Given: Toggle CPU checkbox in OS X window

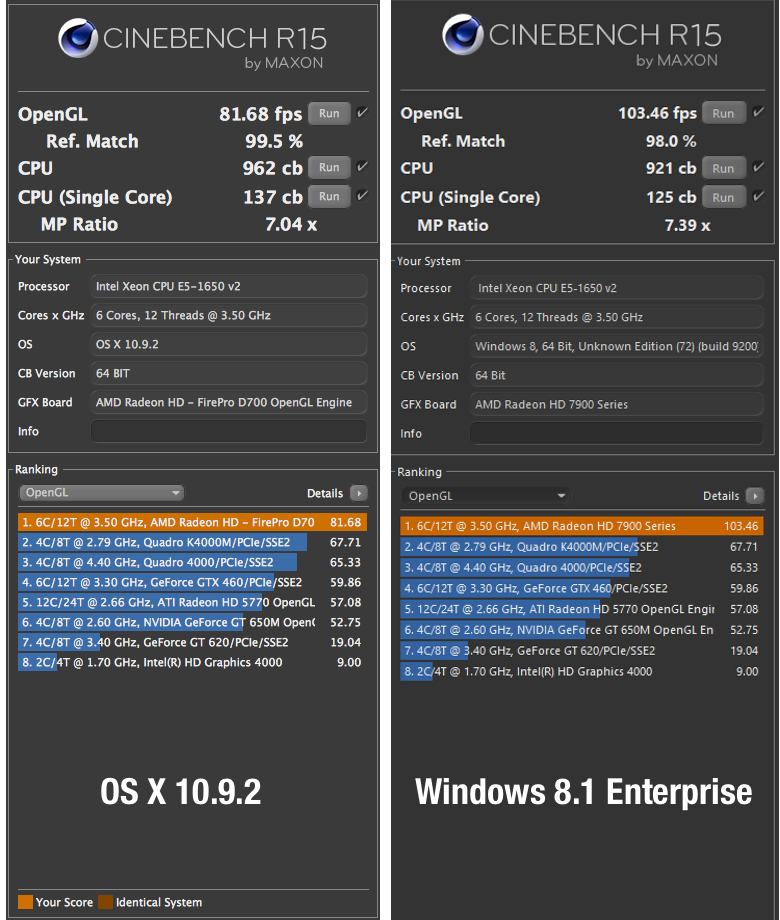Looking at the screenshot, I should [x=362, y=166].
